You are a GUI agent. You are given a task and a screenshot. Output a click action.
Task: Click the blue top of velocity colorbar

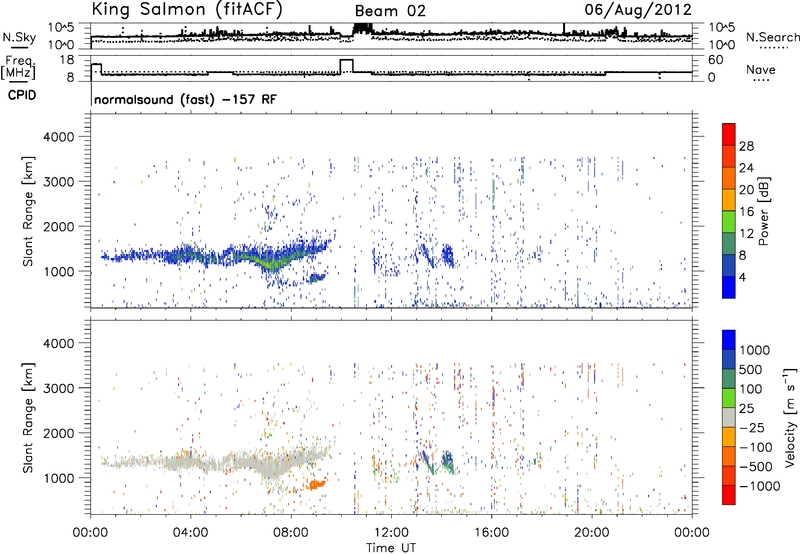point(729,340)
